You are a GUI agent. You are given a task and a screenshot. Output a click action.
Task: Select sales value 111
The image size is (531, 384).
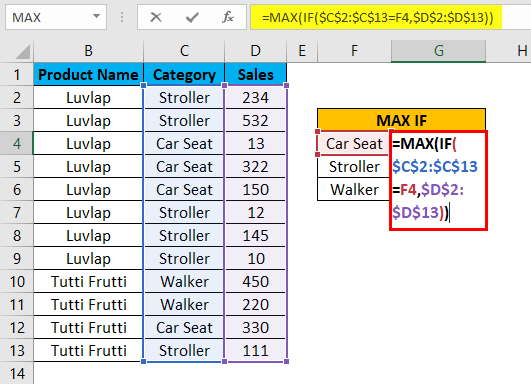256,350
